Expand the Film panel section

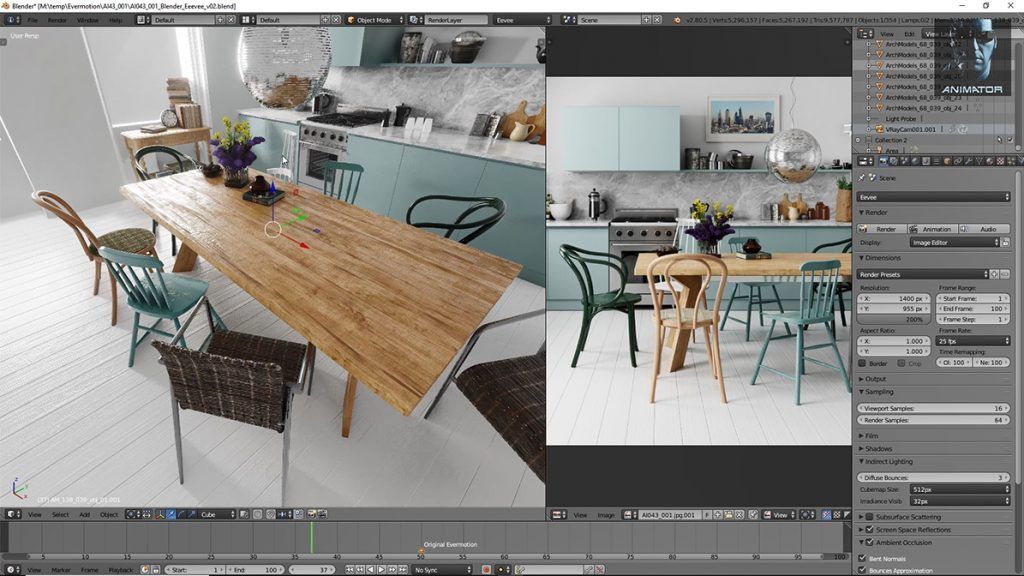(x=871, y=436)
